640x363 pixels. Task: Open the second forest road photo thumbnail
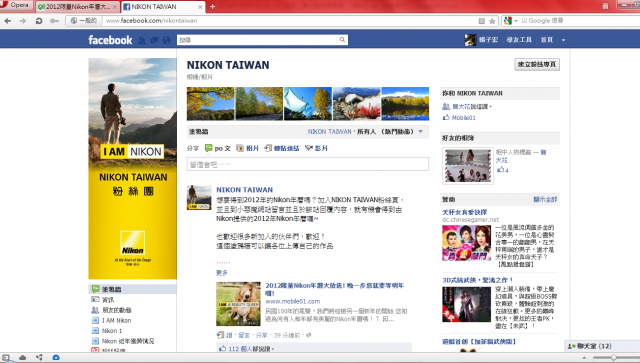[259, 104]
